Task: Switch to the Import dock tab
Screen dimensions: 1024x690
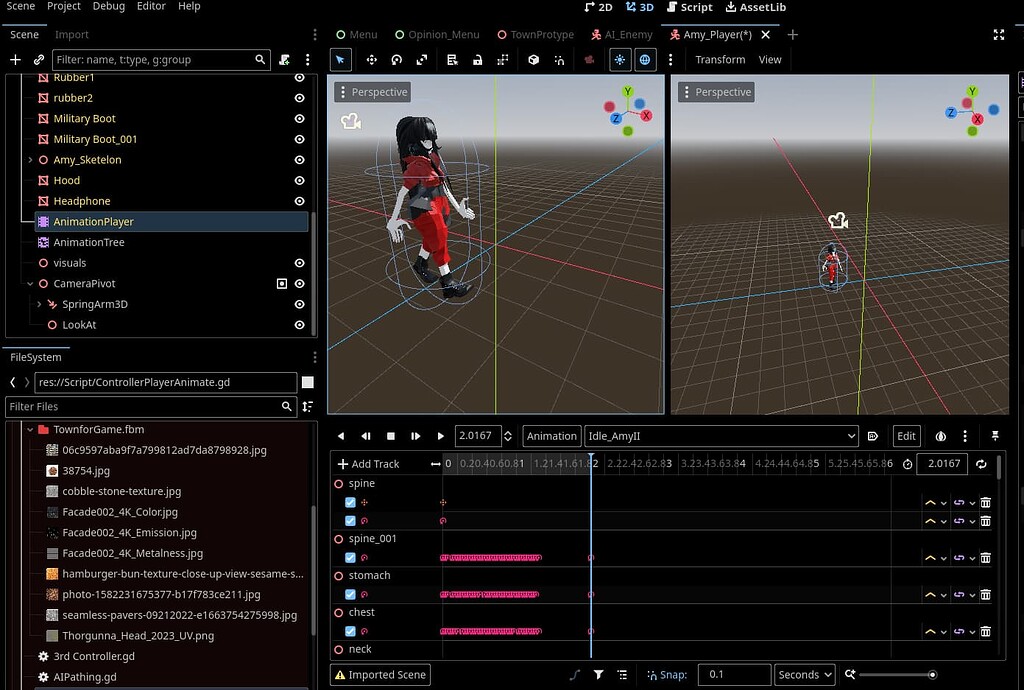Action: click(x=72, y=35)
